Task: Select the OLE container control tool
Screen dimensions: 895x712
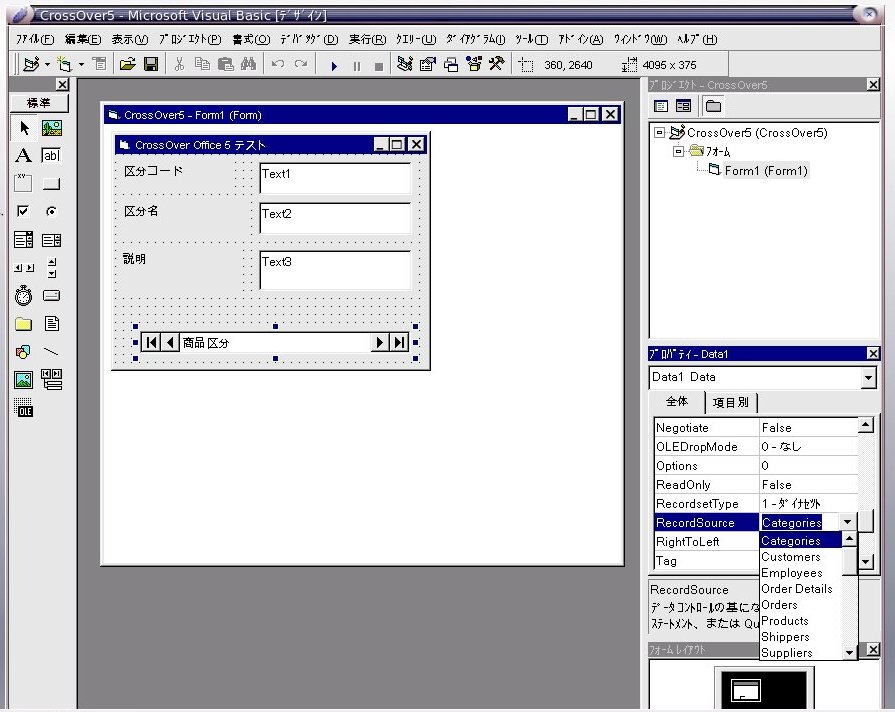Action: click(23, 408)
